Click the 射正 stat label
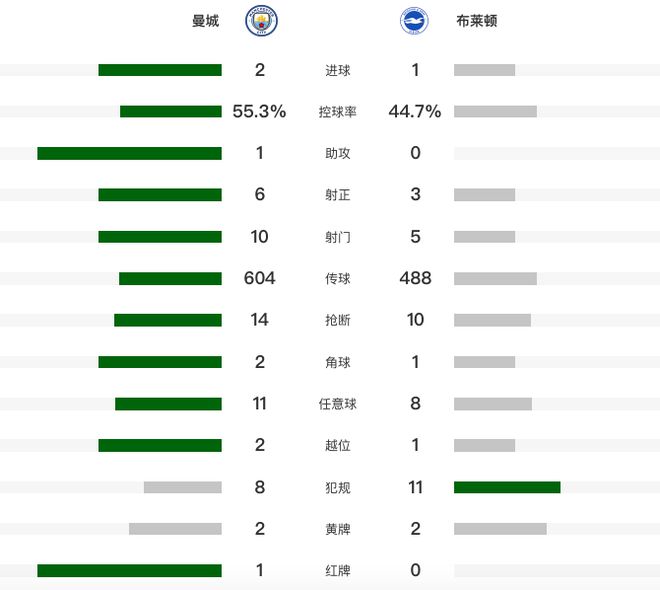Screen dimensions: 660x590 [x=338, y=195]
